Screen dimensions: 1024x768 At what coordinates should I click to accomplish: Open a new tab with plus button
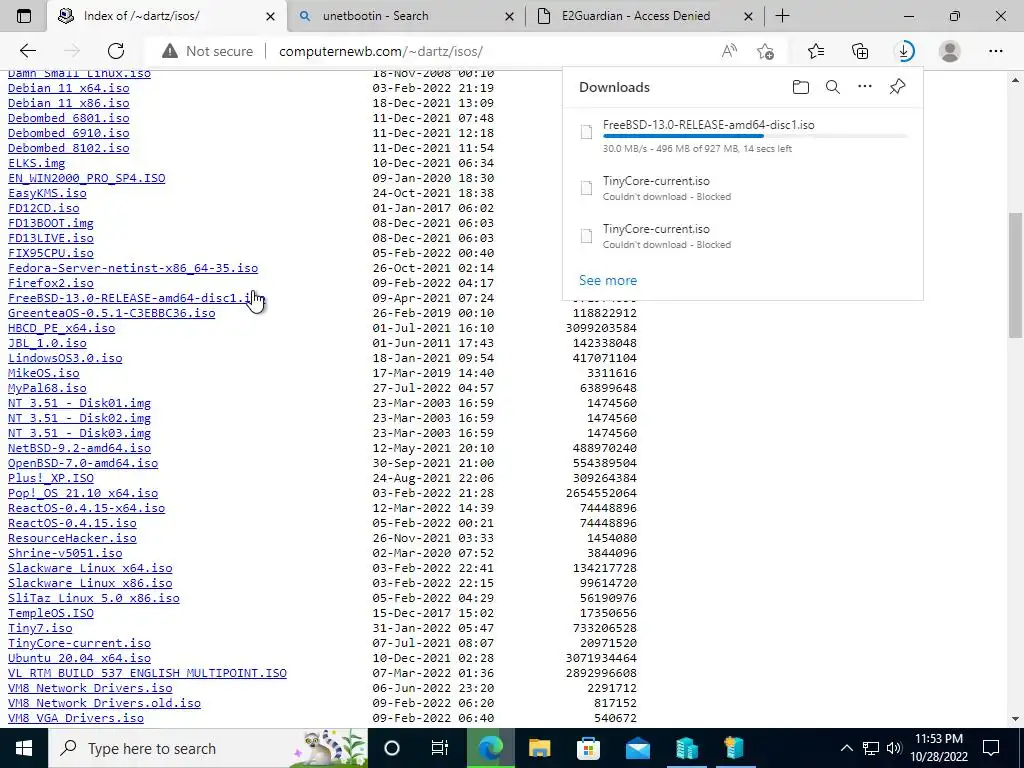point(782,16)
